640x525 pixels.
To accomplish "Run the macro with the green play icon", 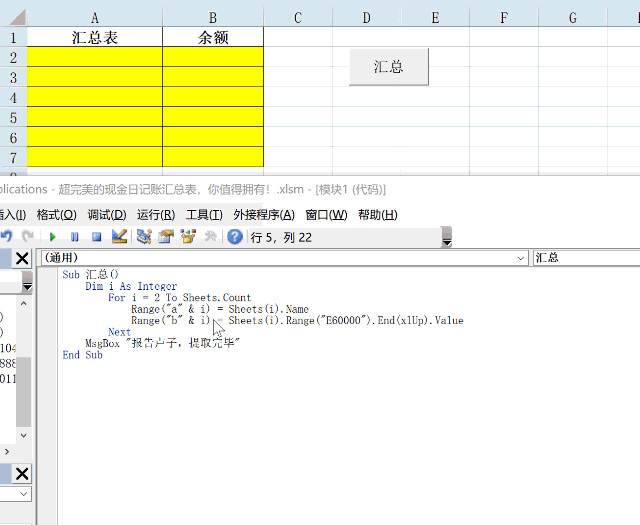I will 52,237.
